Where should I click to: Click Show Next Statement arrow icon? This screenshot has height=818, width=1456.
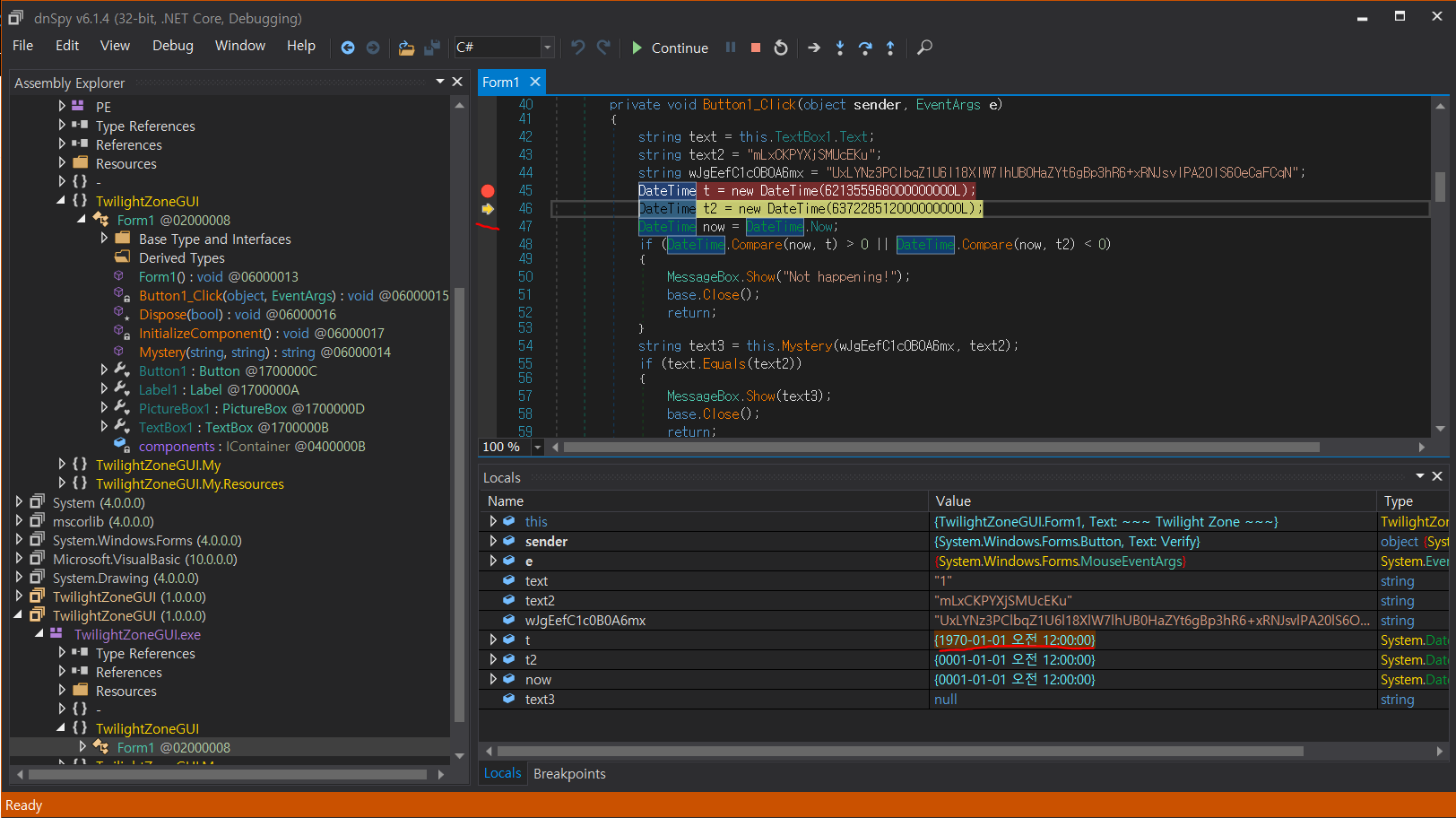click(814, 48)
